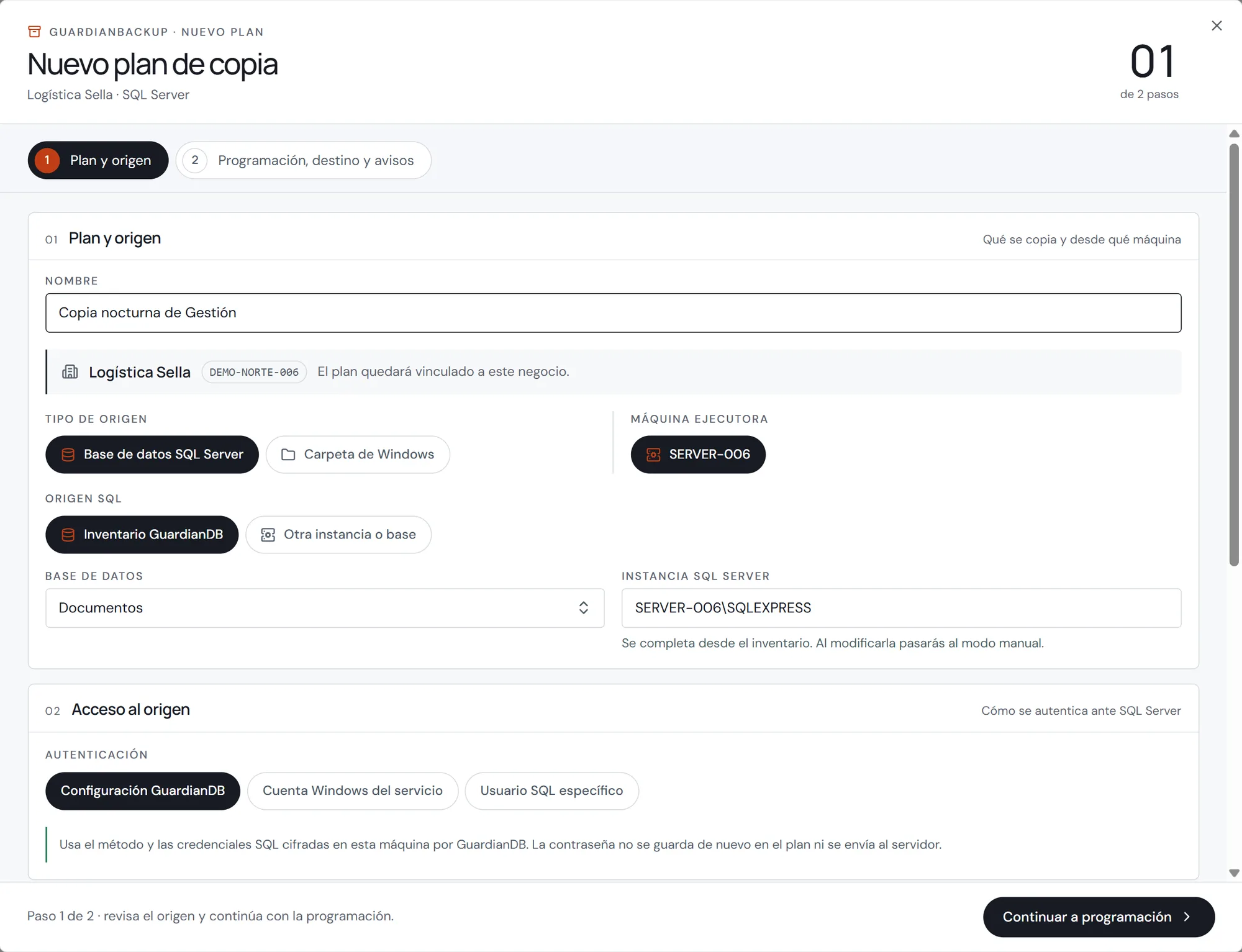
Task: Select Usuario SQL específico authentication
Action: pyautogui.click(x=551, y=791)
